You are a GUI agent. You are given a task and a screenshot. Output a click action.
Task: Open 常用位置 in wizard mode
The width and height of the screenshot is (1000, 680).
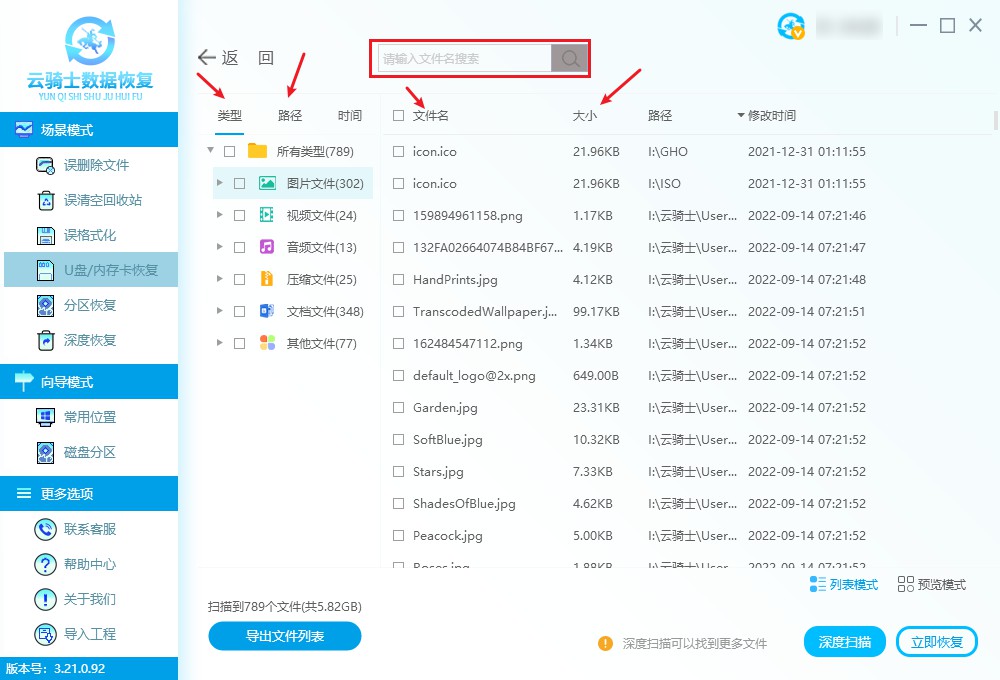coord(90,417)
